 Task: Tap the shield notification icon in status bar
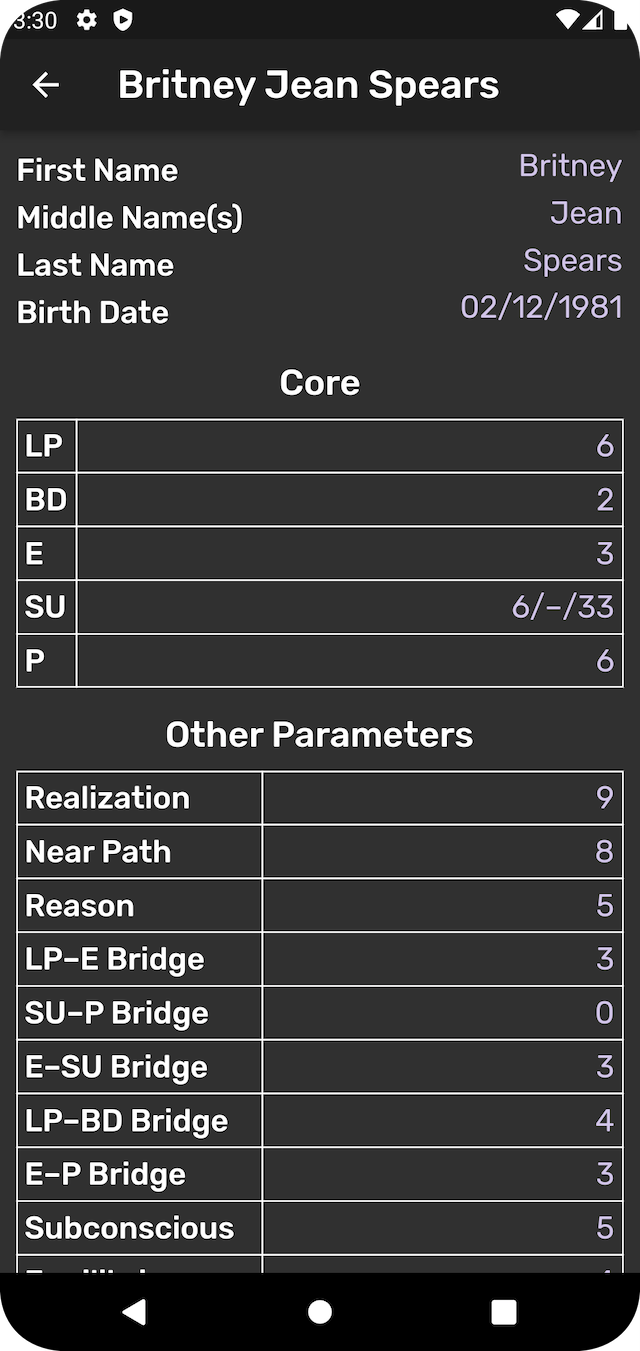[x=124, y=19]
